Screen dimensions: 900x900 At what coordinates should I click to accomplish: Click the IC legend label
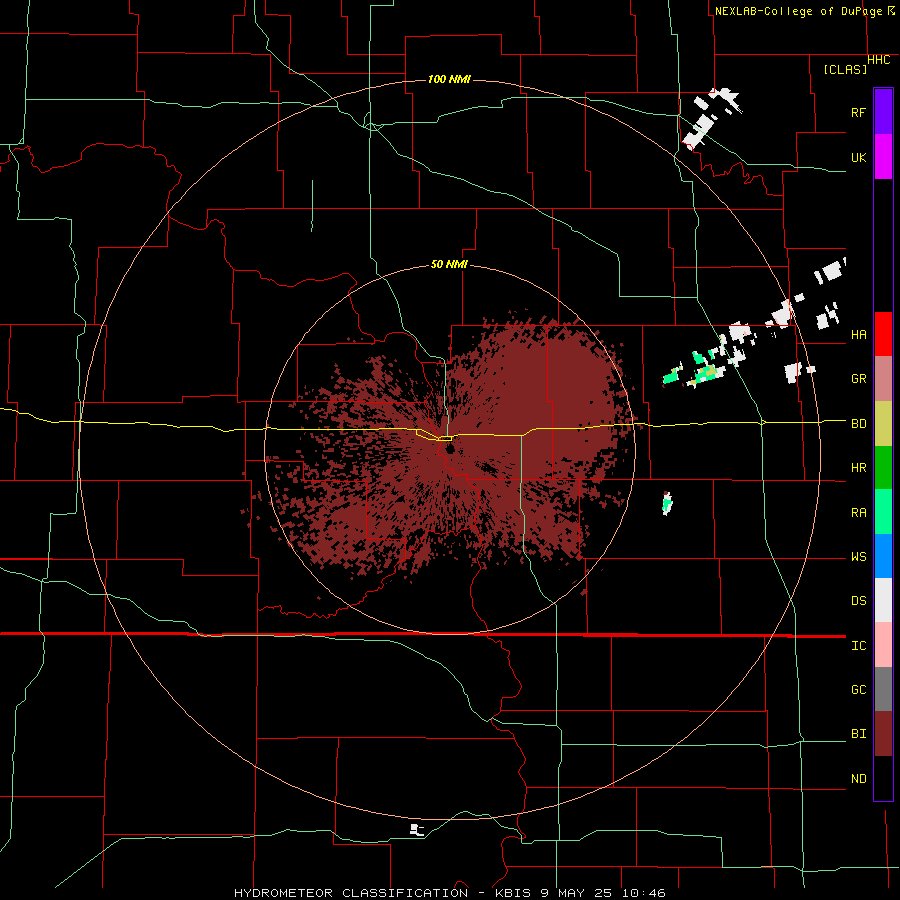[x=858, y=646]
